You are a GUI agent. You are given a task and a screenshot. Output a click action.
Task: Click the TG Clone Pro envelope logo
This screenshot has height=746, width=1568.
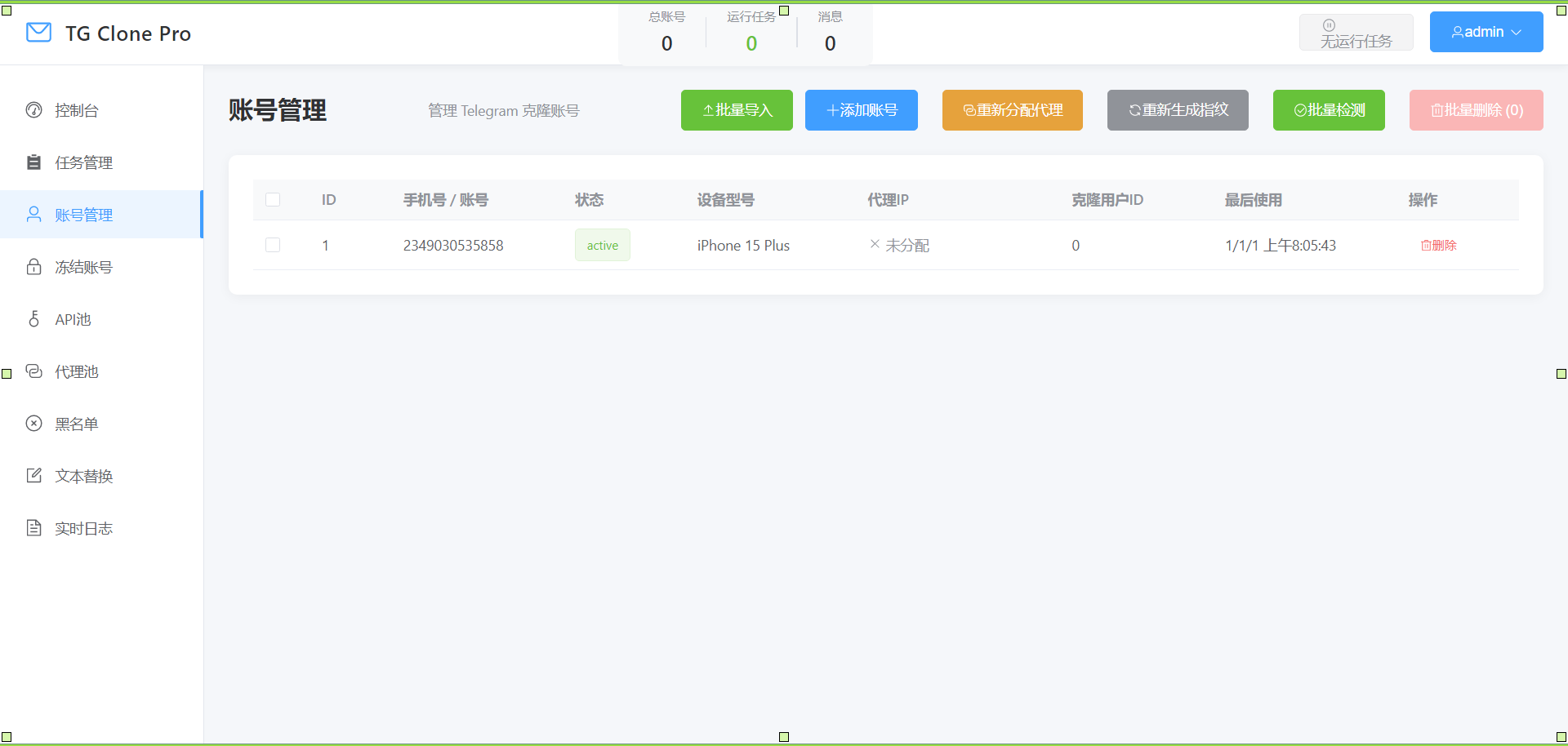(38, 33)
